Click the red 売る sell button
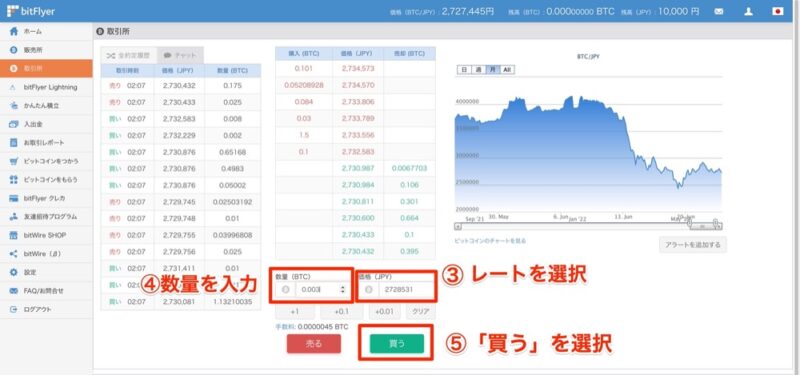Viewport: 800px width, 375px height. 314,344
